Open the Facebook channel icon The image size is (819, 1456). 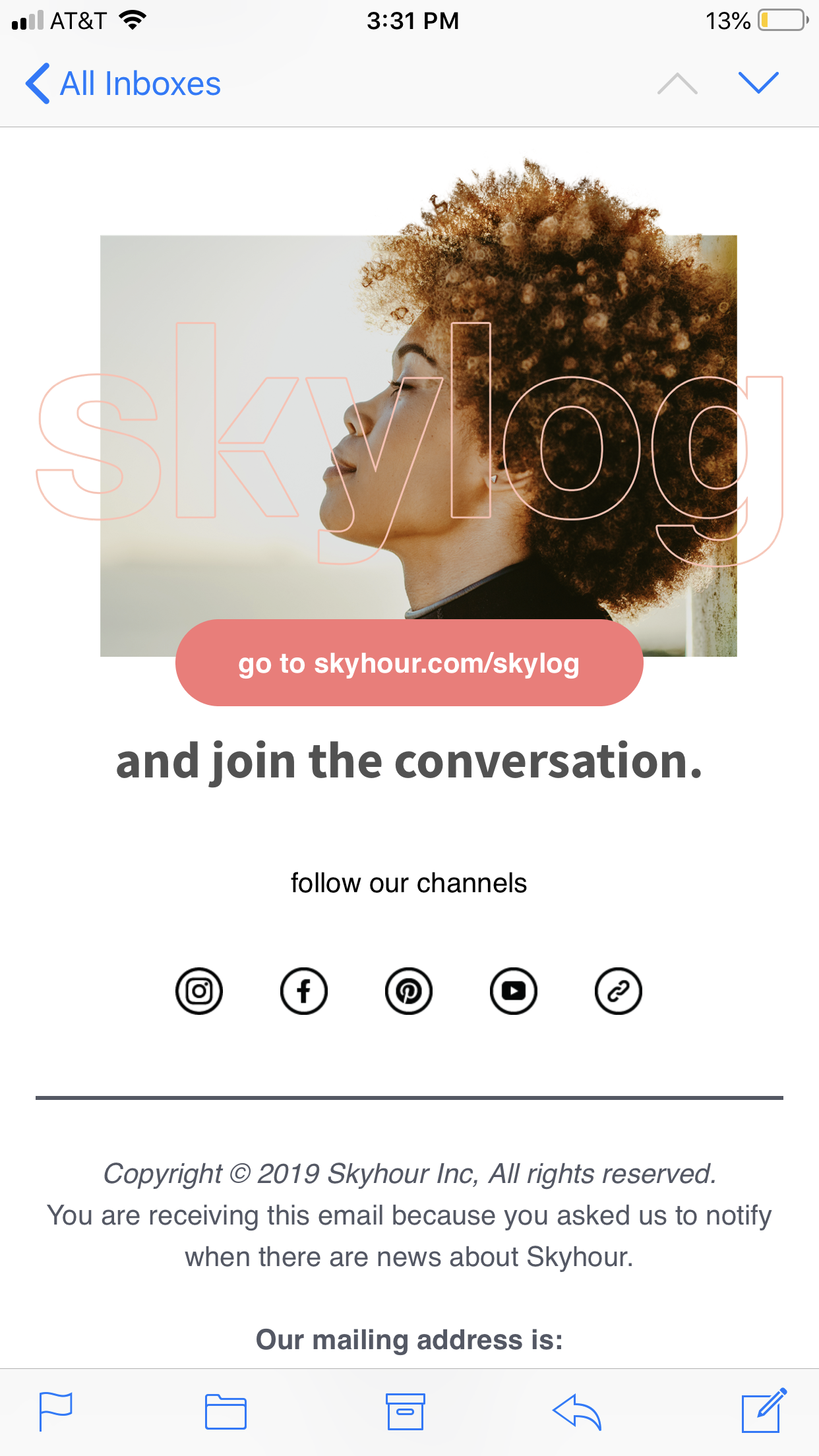304,990
